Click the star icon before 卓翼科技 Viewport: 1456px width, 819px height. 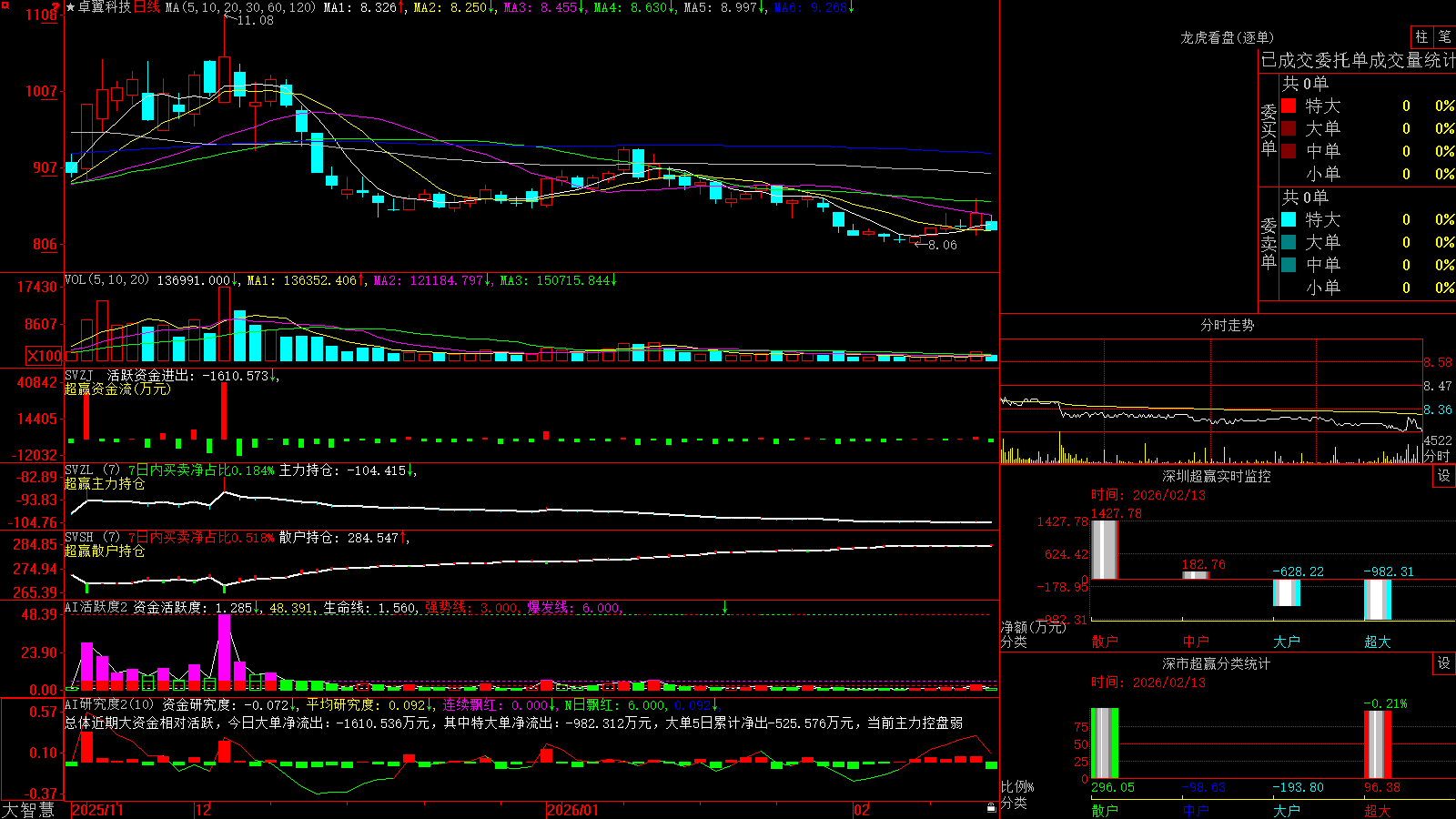[x=71, y=7]
